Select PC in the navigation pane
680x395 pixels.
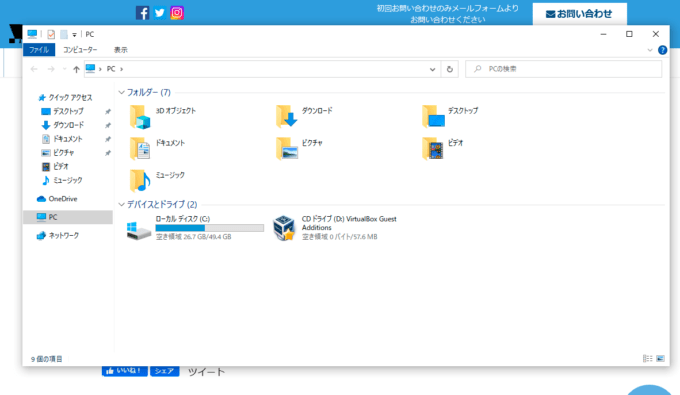(68, 217)
